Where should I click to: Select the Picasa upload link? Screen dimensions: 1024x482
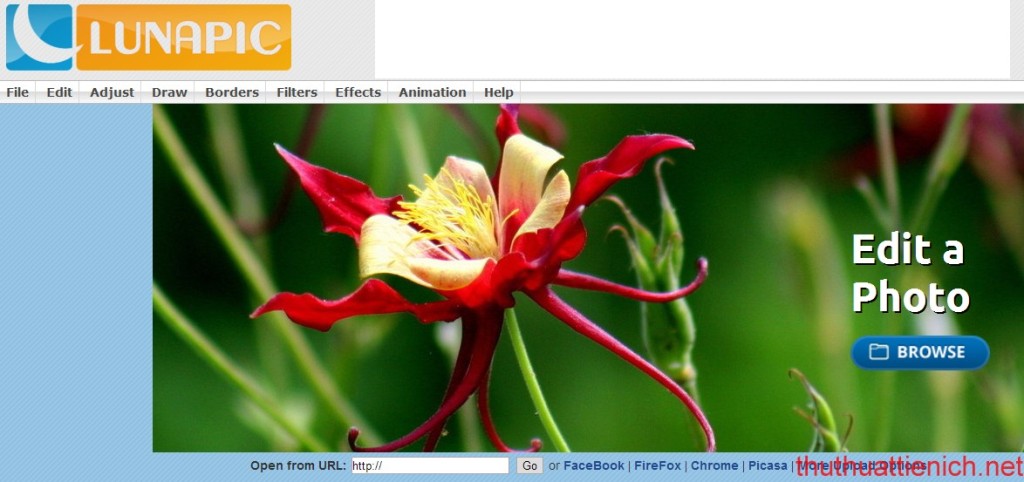(x=768, y=466)
